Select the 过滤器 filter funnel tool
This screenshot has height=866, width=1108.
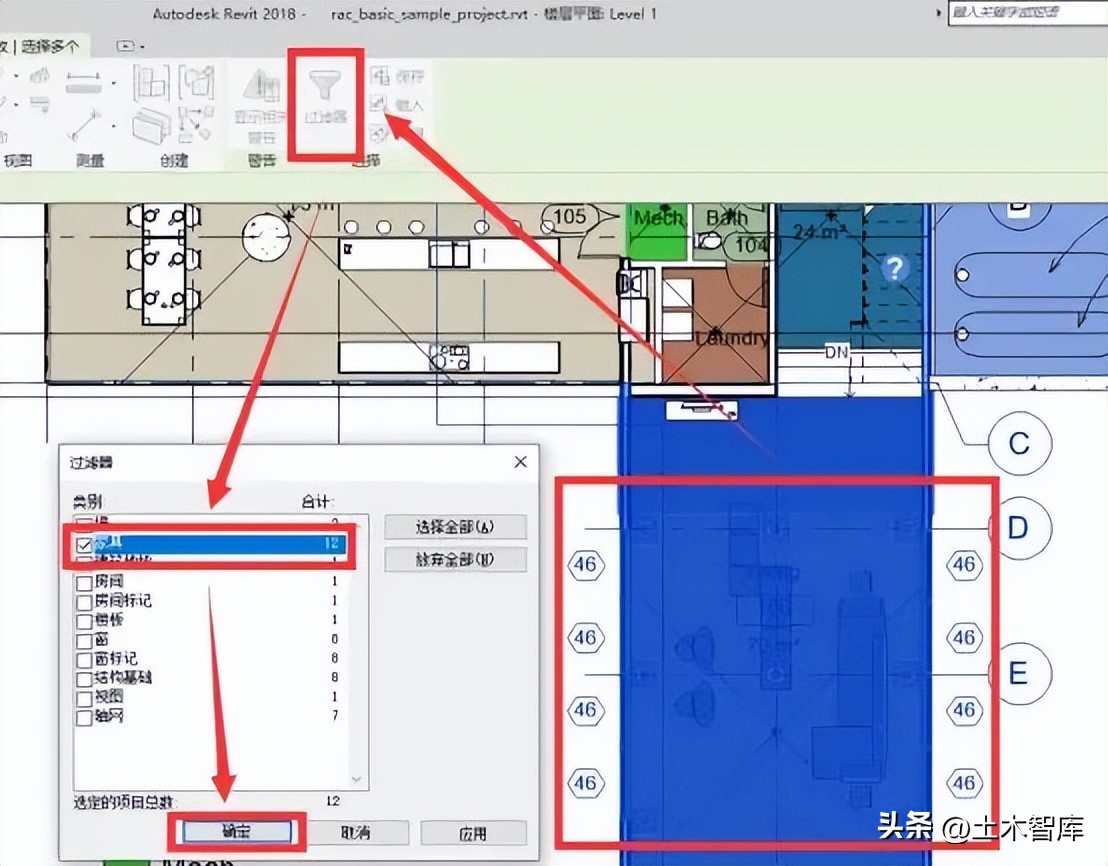(x=325, y=85)
